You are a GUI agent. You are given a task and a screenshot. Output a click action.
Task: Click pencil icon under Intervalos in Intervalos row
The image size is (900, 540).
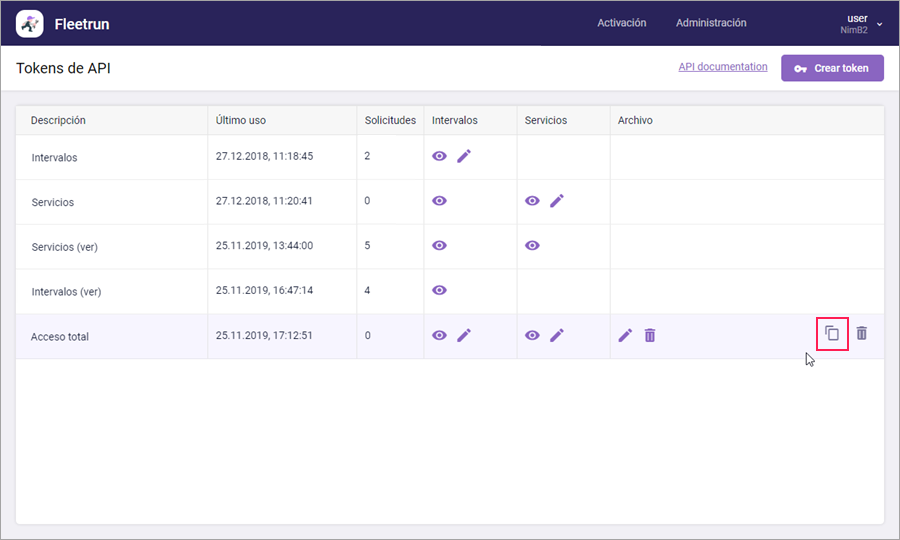point(464,156)
